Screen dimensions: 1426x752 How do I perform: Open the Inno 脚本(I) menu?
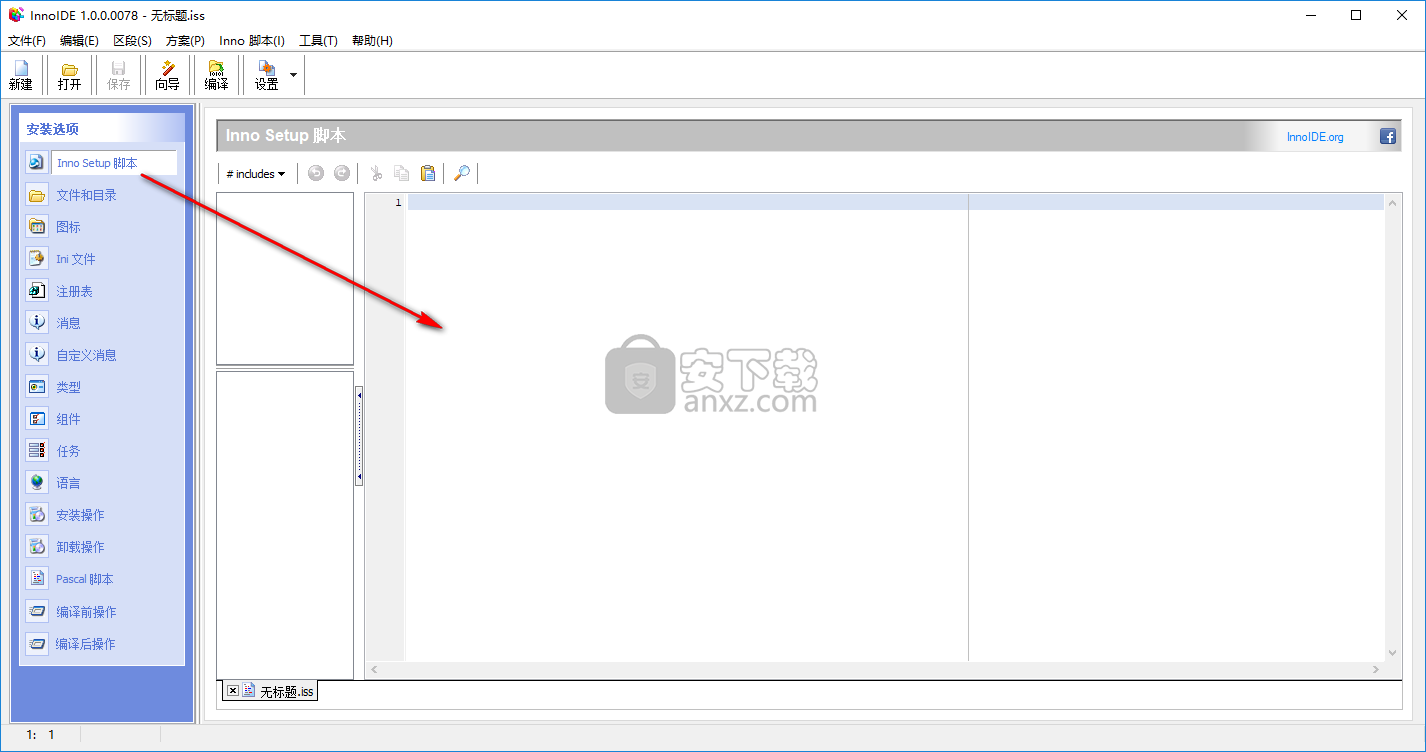pos(252,41)
